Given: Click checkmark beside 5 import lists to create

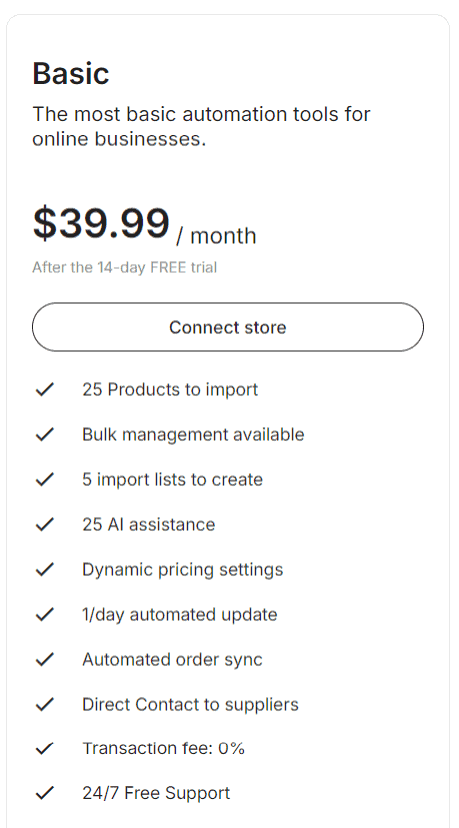Looking at the screenshot, I should [x=45, y=479].
